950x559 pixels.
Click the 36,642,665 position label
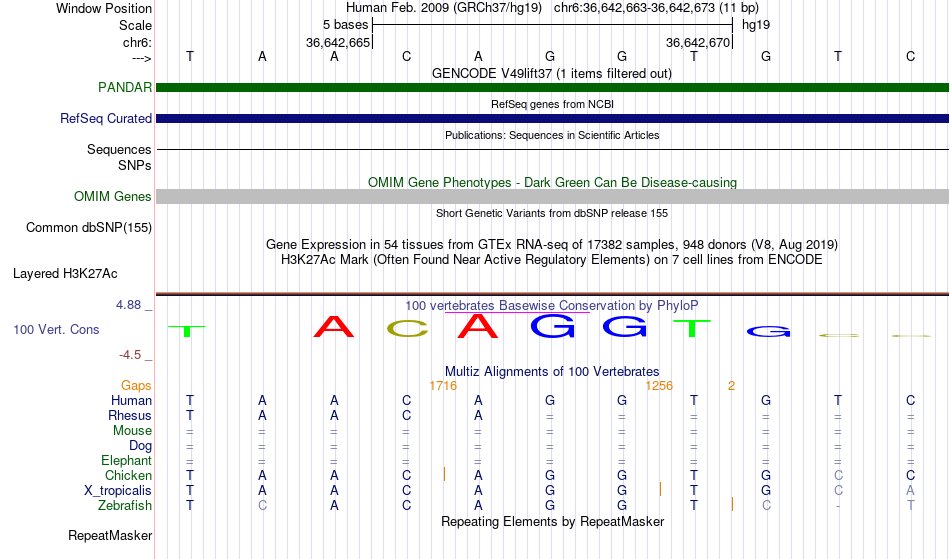click(x=338, y=42)
